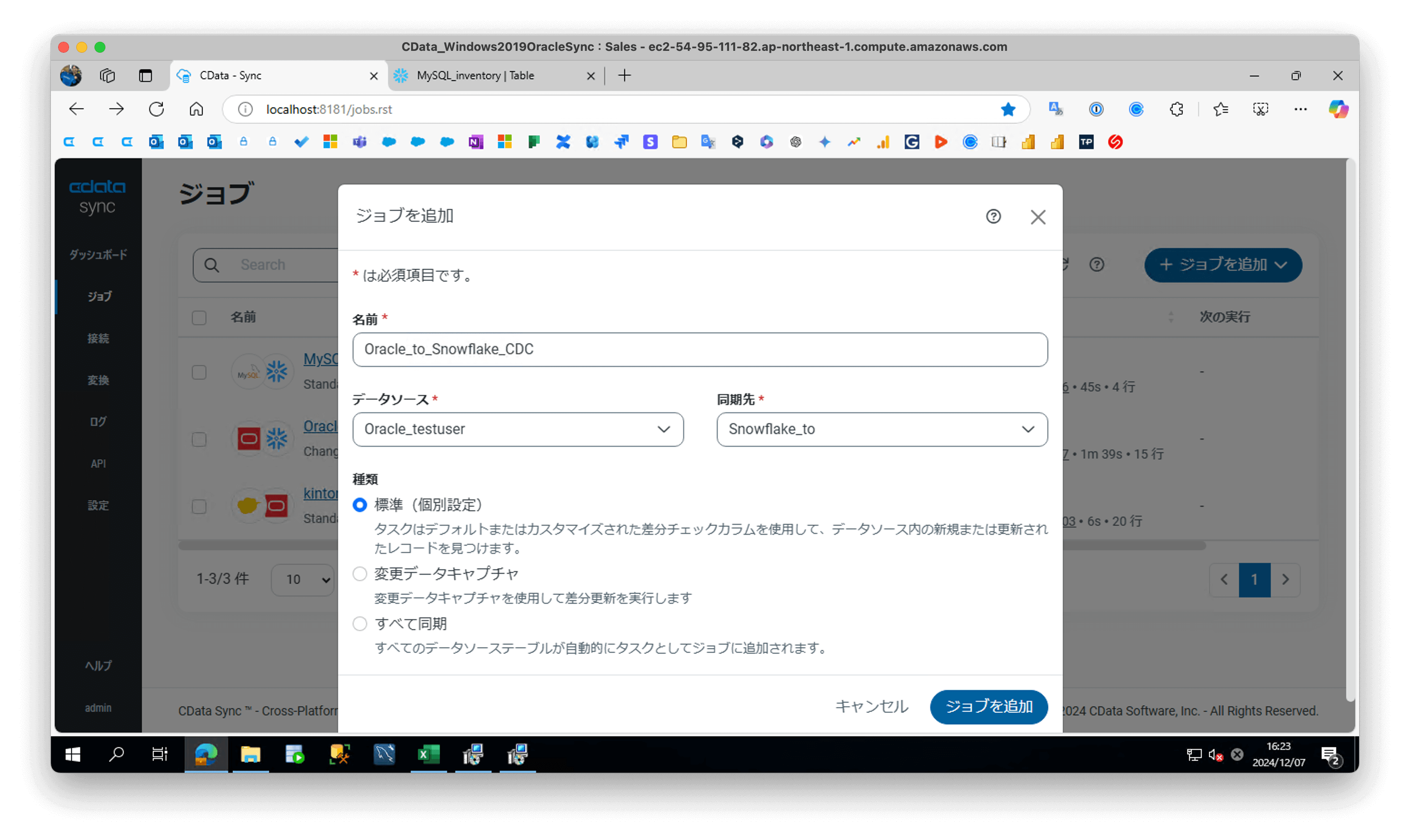Open the browser extensions puzzle icon
Image resolution: width=1410 pixels, height=840 pixels.
coord(1176,109)
